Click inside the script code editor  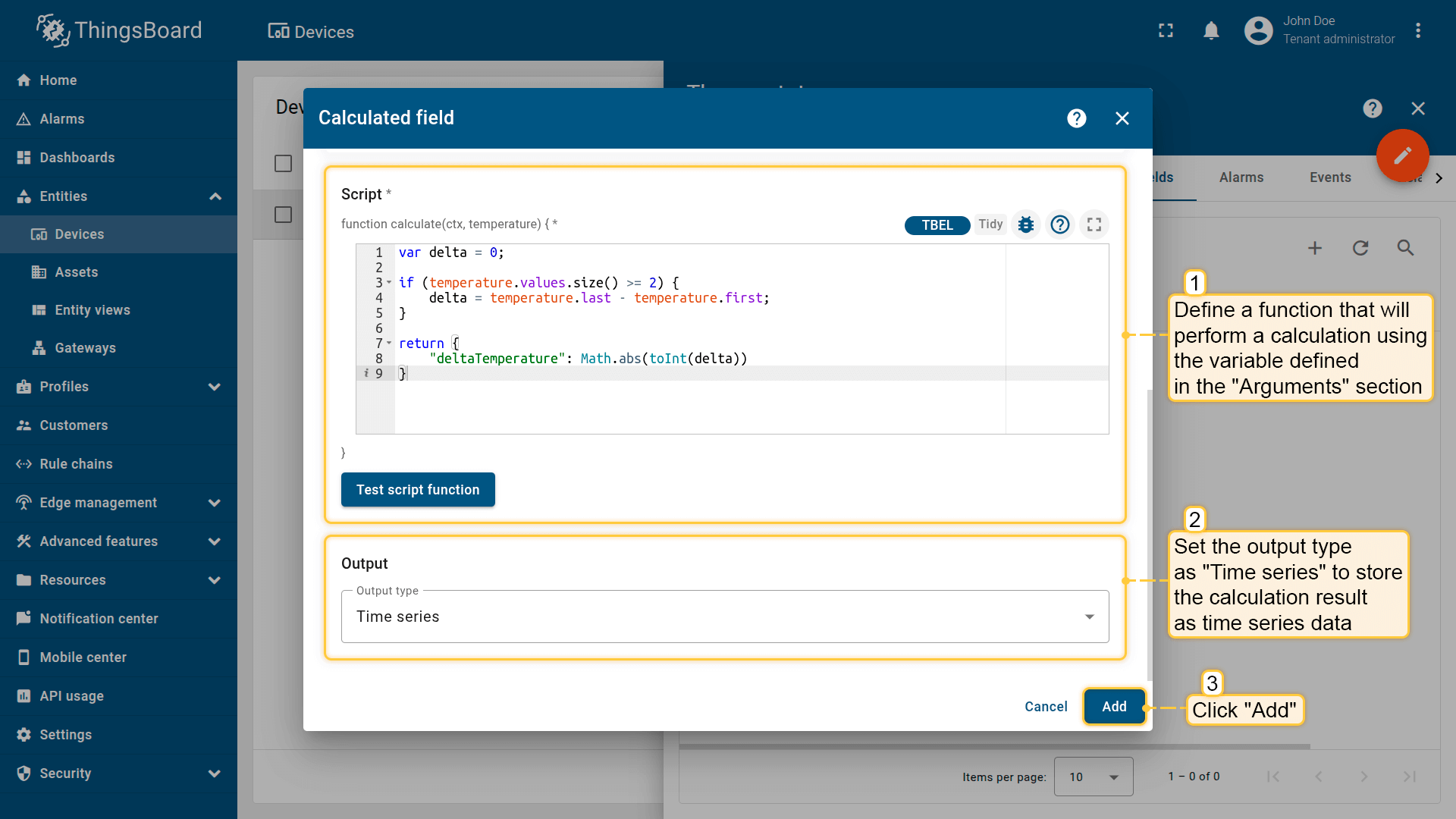coord(682,402)
